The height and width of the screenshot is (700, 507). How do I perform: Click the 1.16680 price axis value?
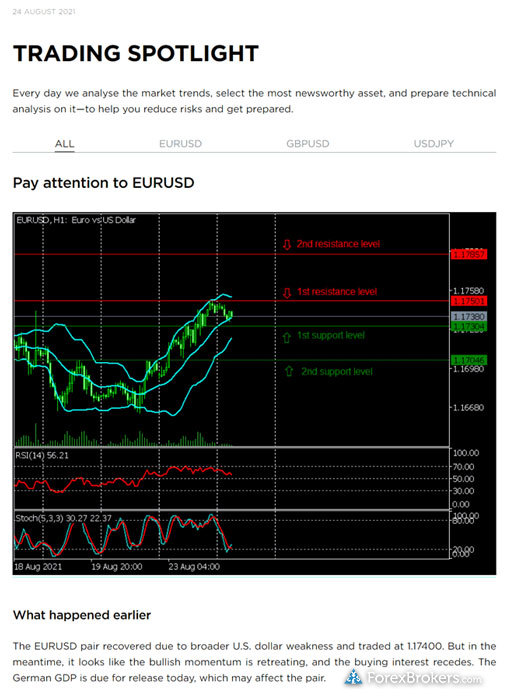tap(469, 408)
